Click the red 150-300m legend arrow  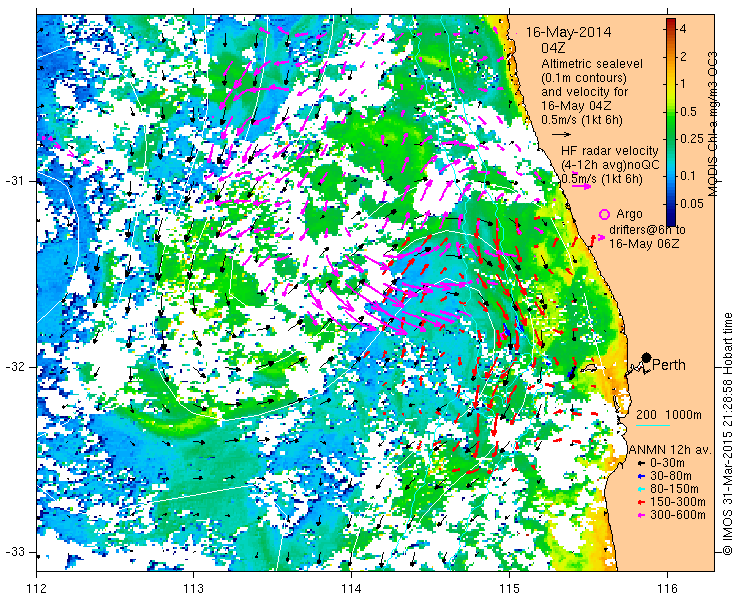click(x=640, y=502)
